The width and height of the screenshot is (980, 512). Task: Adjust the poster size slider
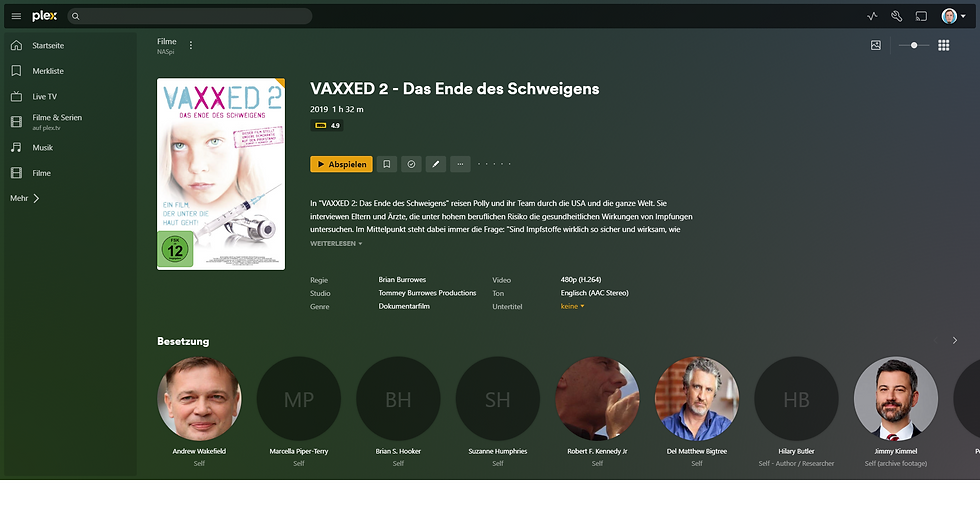913,45
